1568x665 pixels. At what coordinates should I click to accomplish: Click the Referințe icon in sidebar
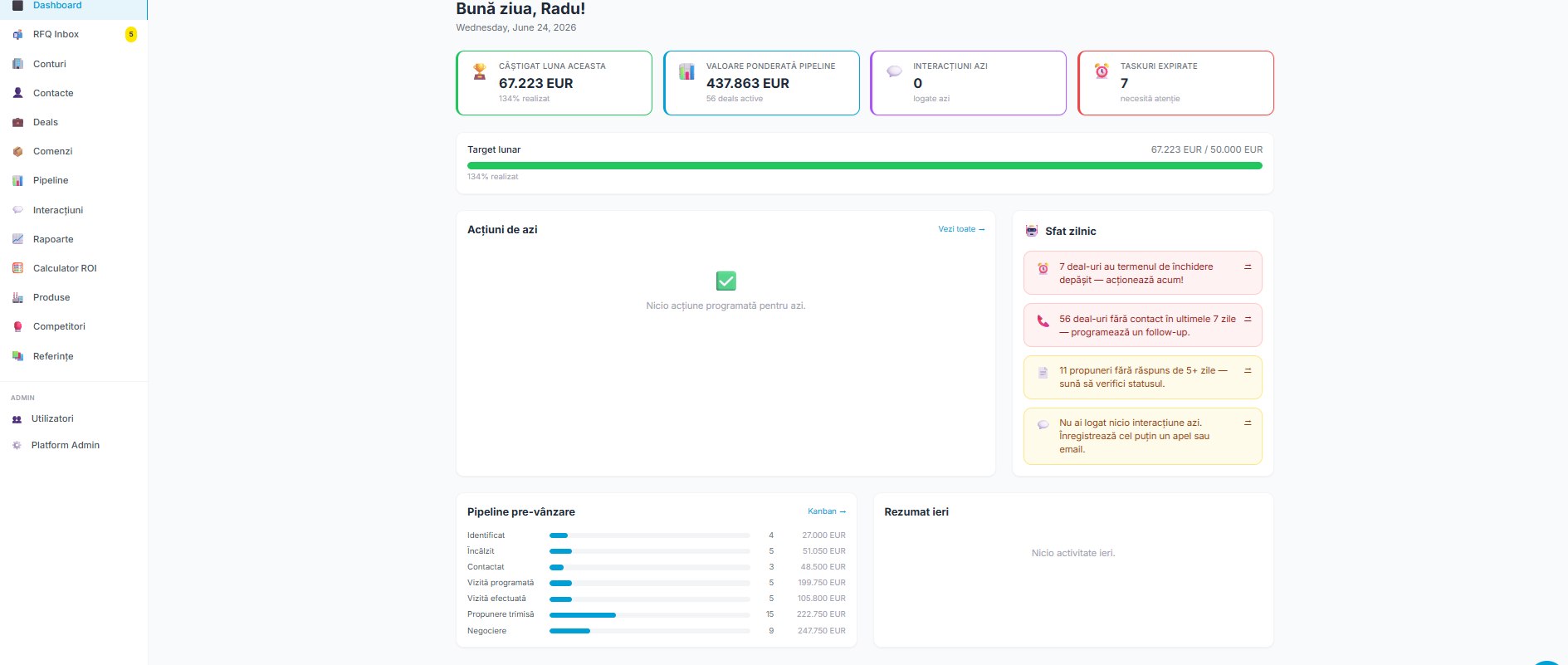pyautogui.click(x=17, y=356)
